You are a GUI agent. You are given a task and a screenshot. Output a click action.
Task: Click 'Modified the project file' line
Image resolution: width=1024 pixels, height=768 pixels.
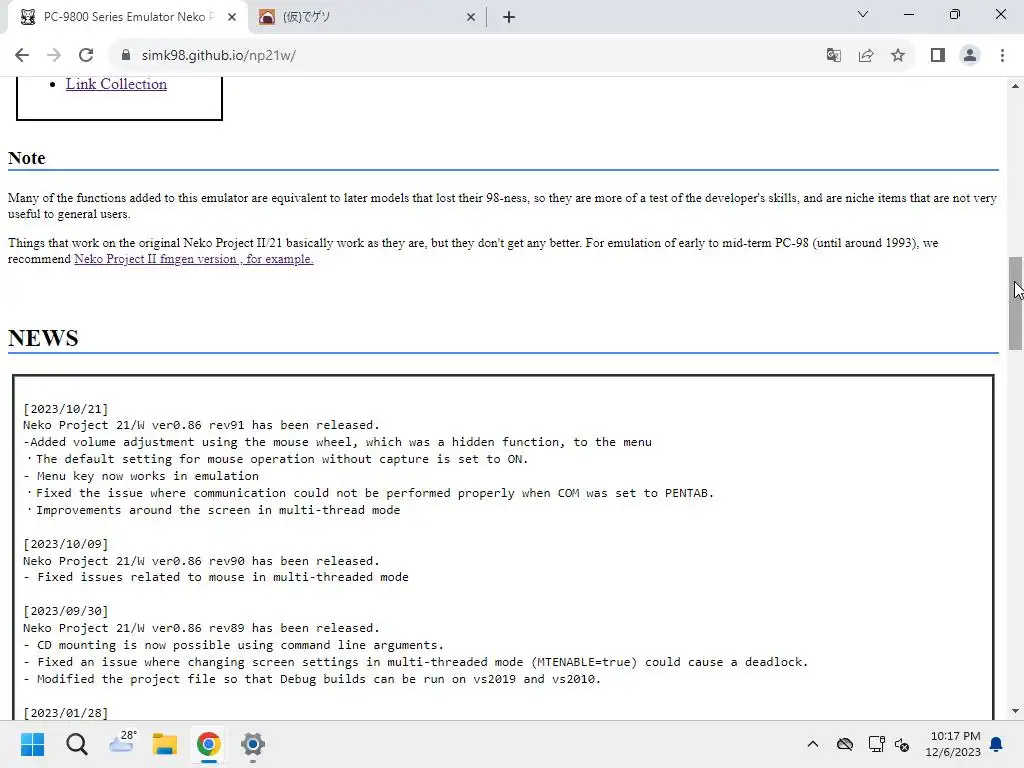[312, 679]
